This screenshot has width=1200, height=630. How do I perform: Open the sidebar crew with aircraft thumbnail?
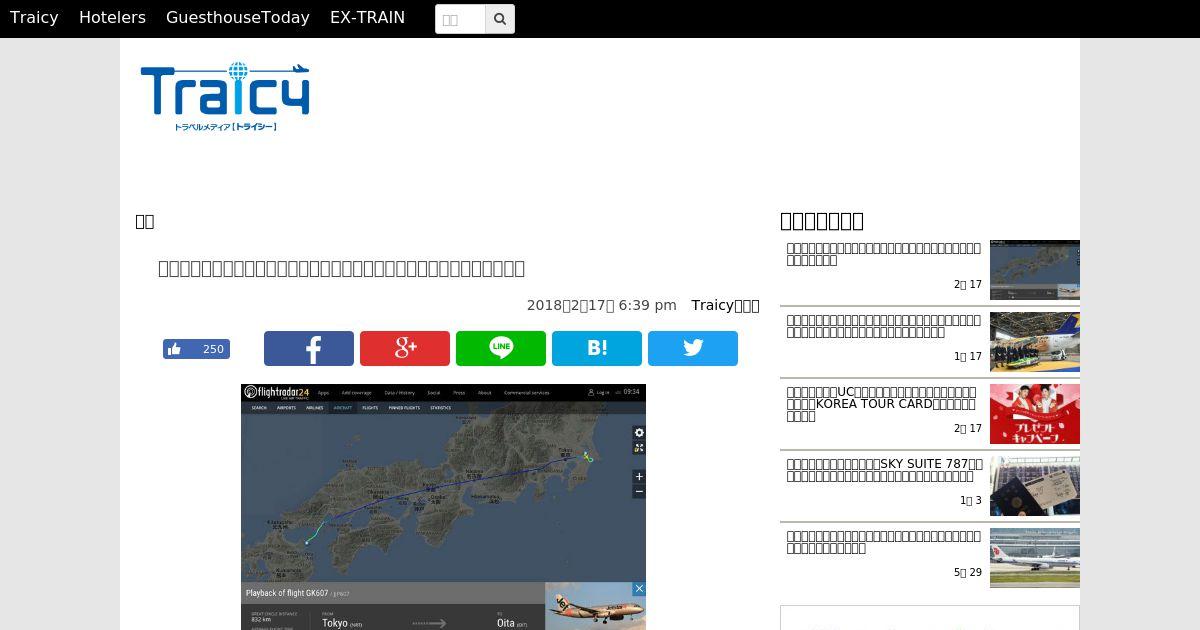point(1035,342)
